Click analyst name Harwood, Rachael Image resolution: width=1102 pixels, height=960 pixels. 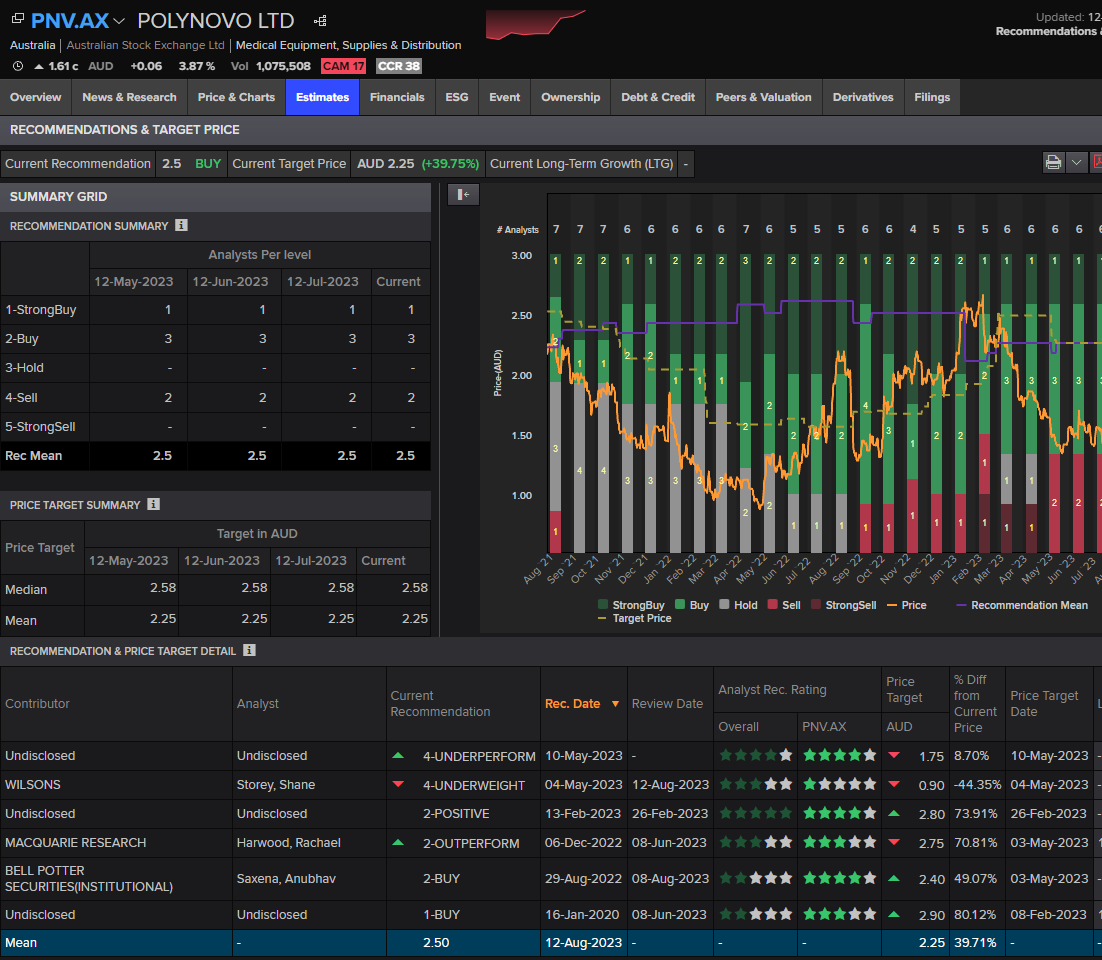pyautogui.click(x=288, y=843)
